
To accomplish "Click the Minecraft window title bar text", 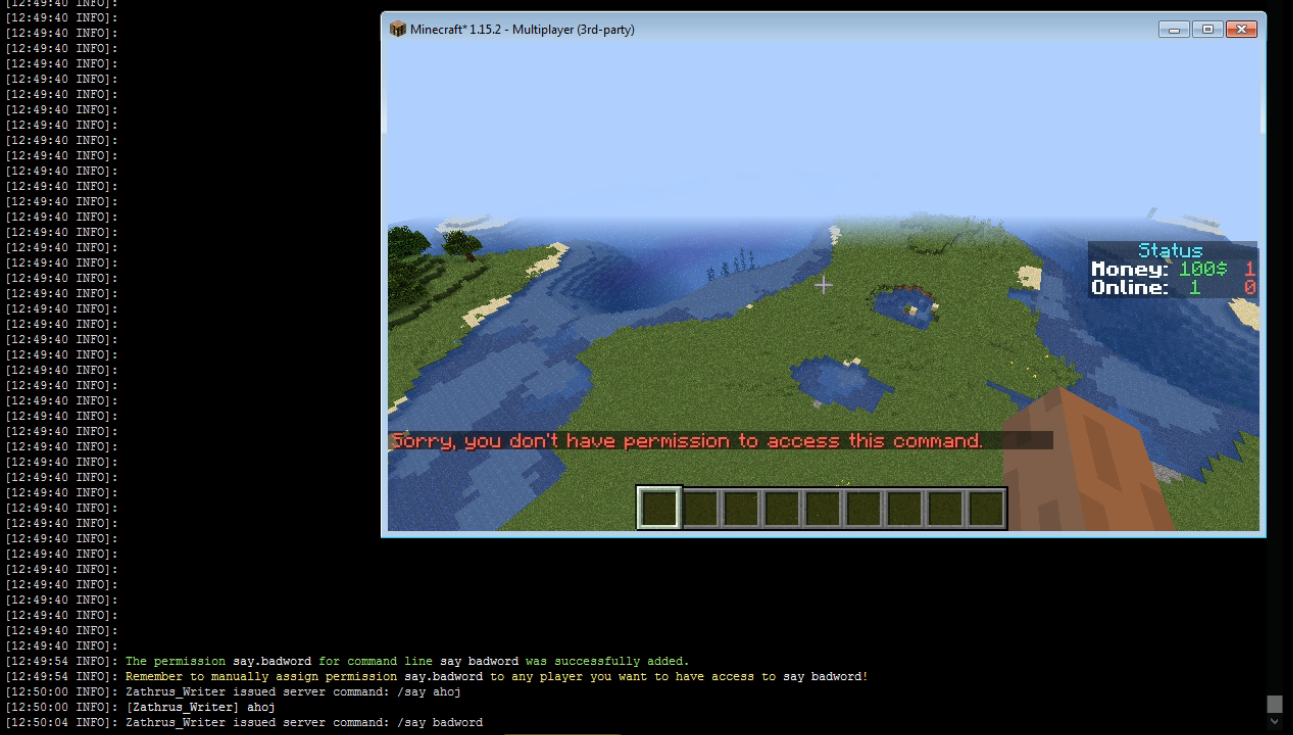I will coord(522,29).
